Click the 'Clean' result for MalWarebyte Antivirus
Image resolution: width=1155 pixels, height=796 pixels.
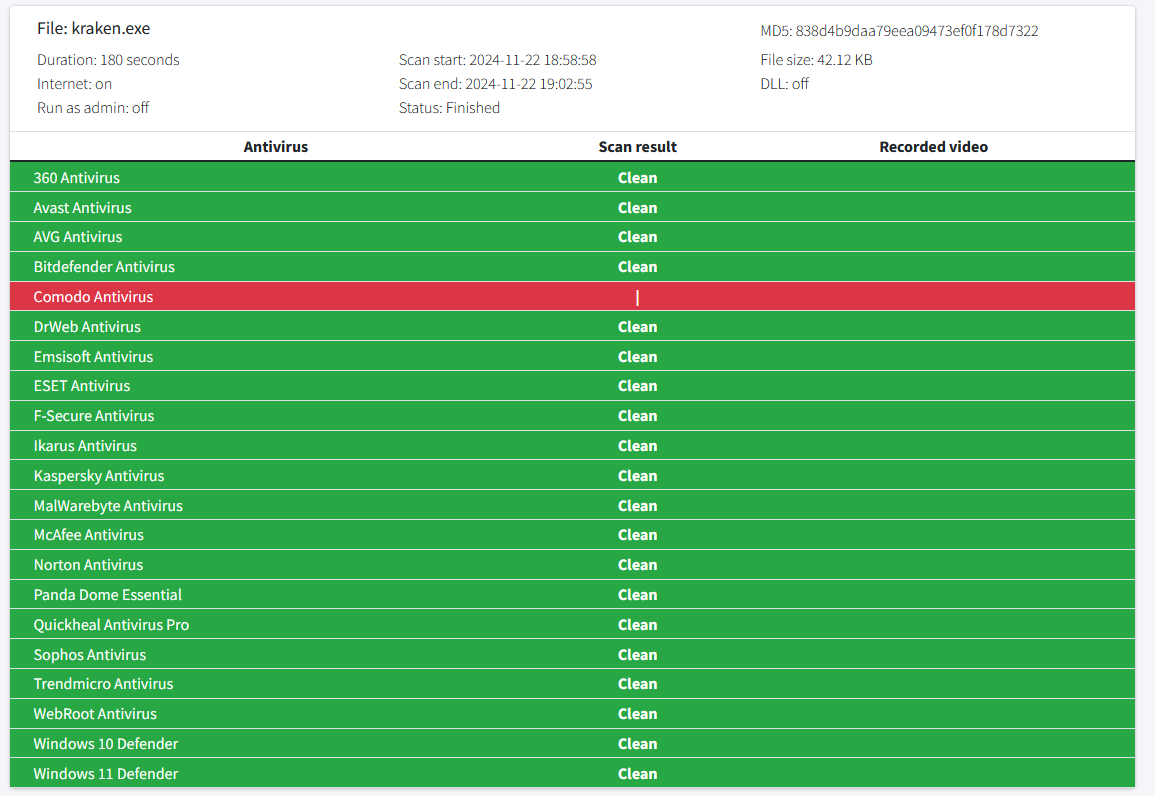(x=637, y=505)
